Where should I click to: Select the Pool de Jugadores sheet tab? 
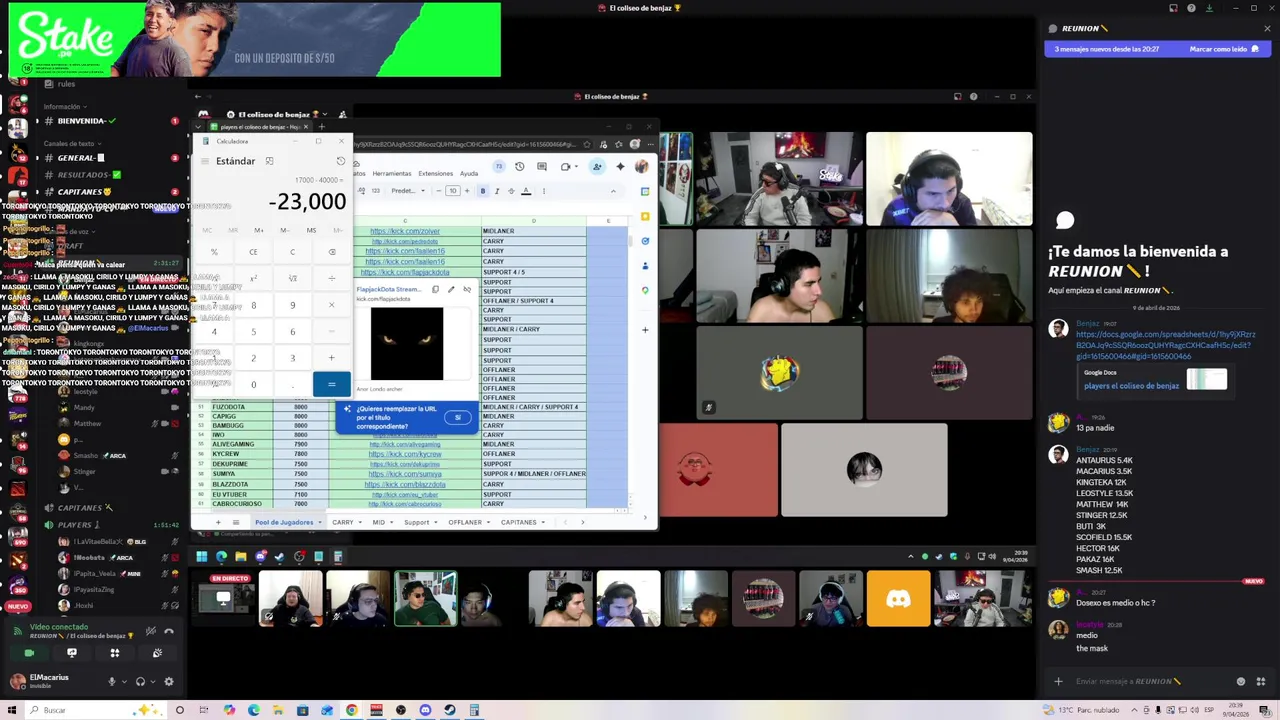pos(284,522)
